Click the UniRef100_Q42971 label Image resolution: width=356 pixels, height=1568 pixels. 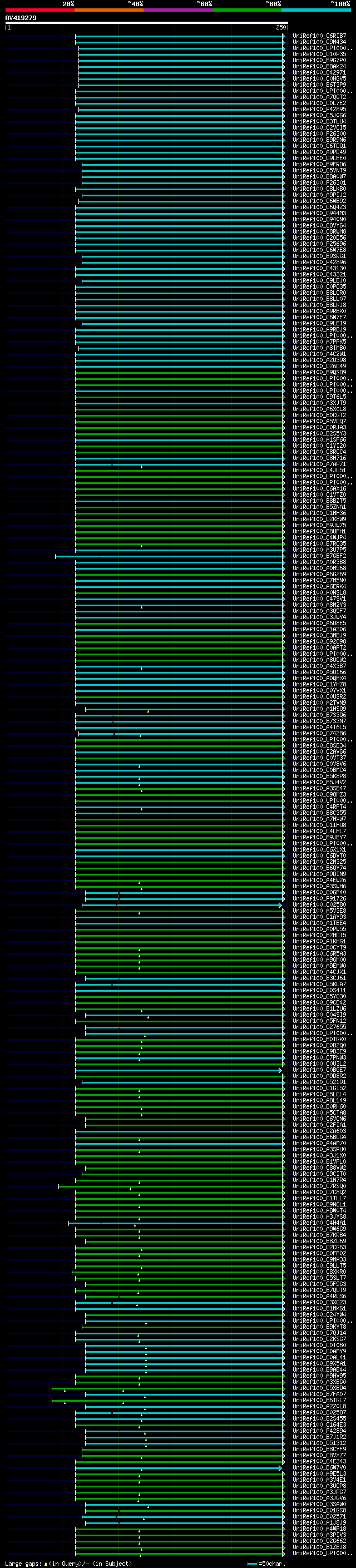click(319, 72)
